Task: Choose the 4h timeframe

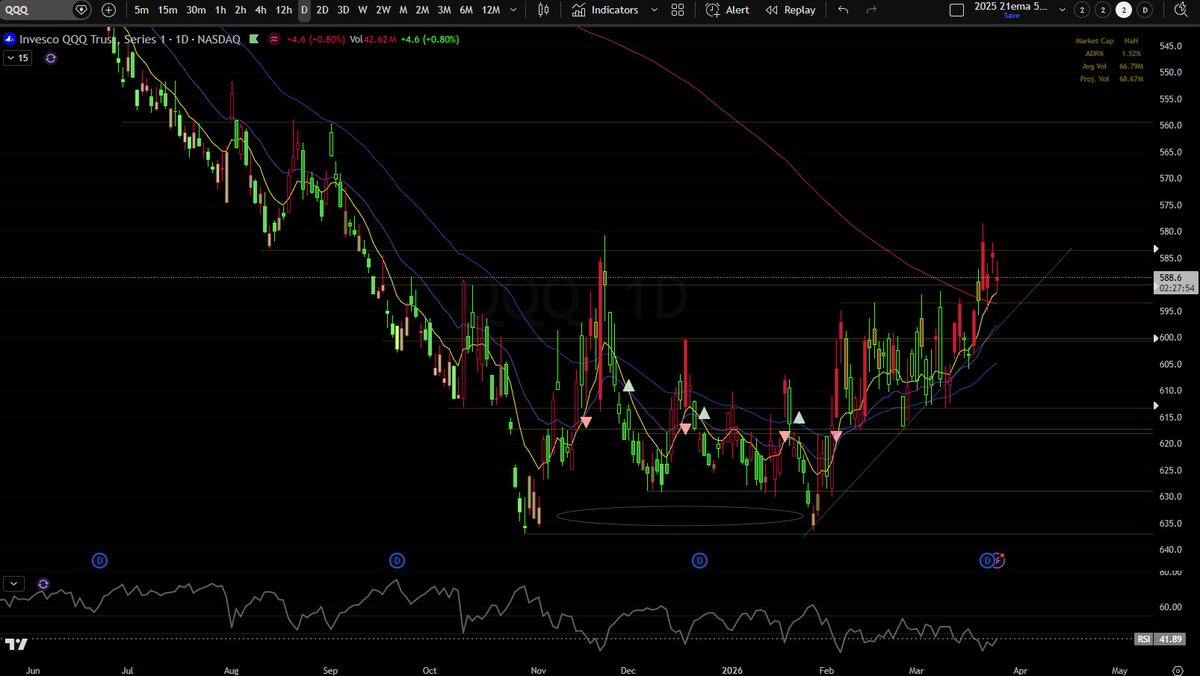Action: coord(260,10)
